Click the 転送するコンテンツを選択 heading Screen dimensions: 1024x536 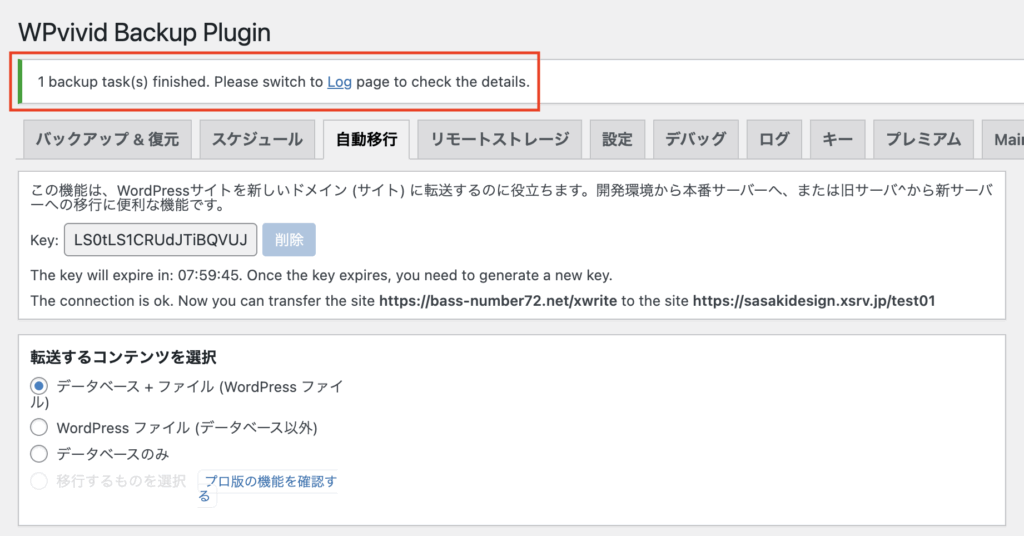click(123, 357)
